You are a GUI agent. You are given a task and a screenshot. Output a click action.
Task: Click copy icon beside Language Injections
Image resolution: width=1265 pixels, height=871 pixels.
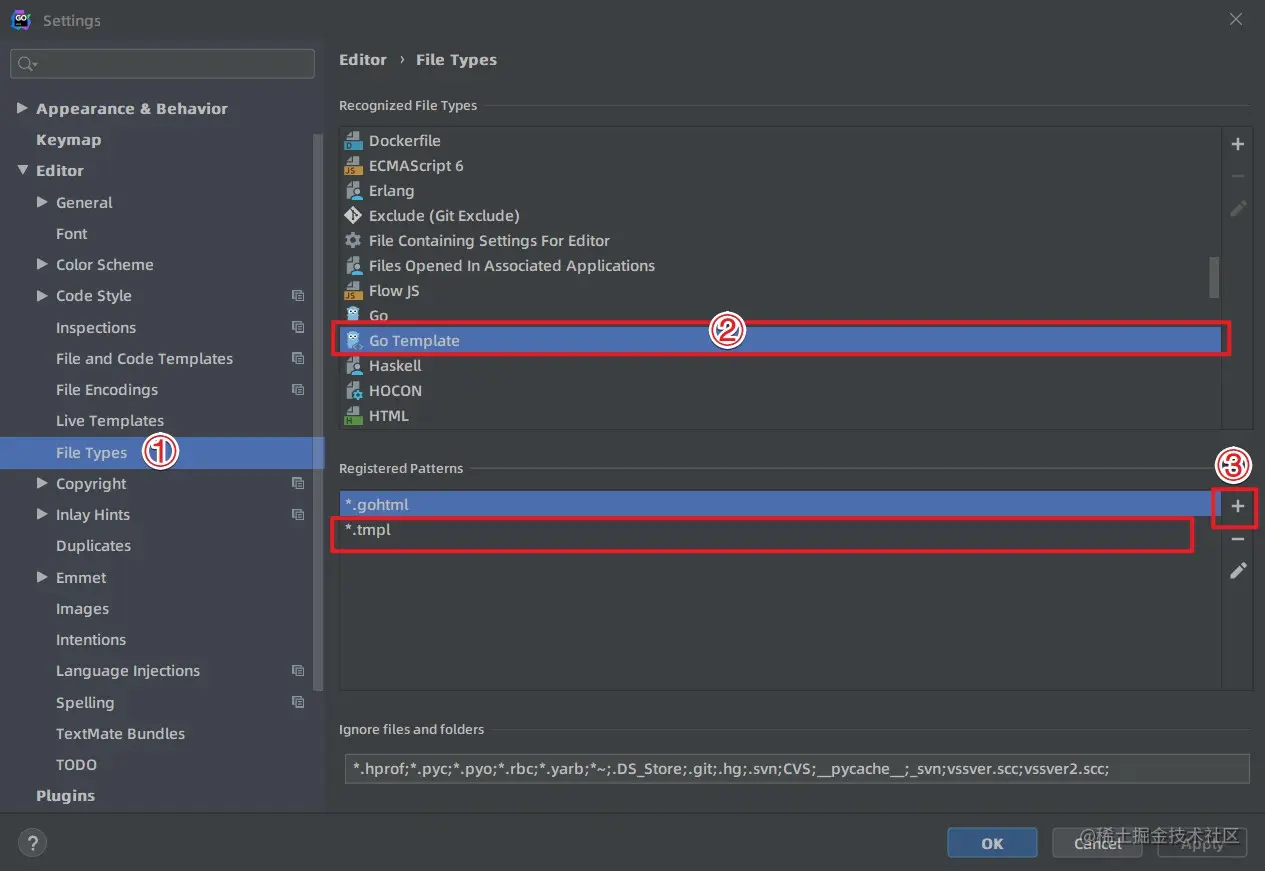pyautogui.click(x=298, y=671)
